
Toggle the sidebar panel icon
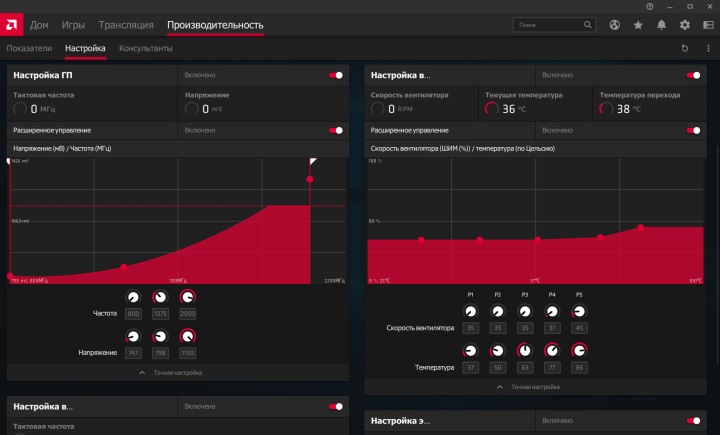coord(708,25)
